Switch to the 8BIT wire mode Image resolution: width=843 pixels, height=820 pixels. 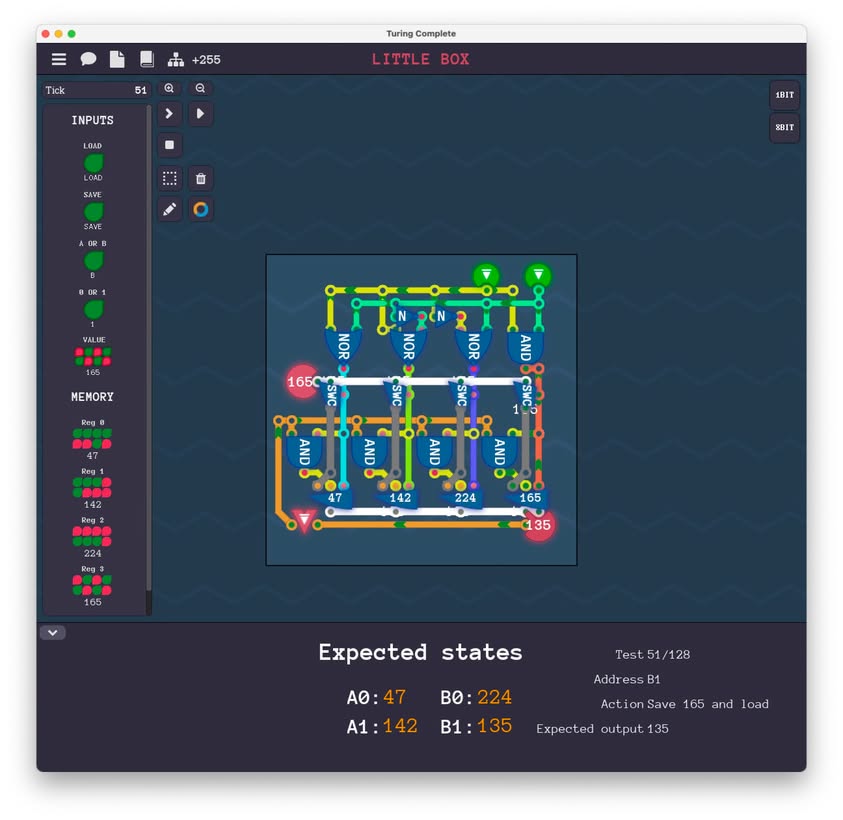point(784,128)
